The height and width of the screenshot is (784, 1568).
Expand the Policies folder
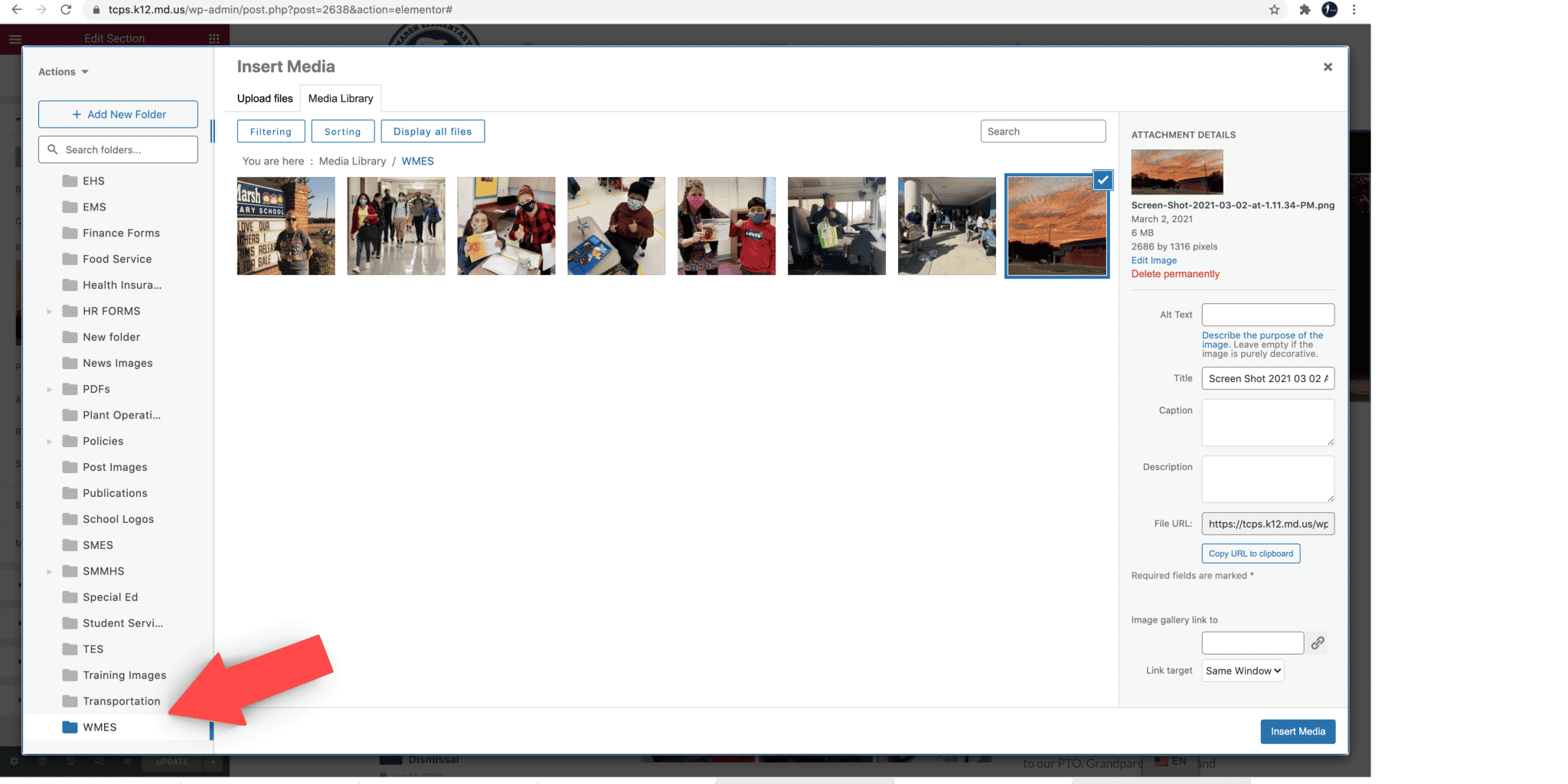[49, 441]
